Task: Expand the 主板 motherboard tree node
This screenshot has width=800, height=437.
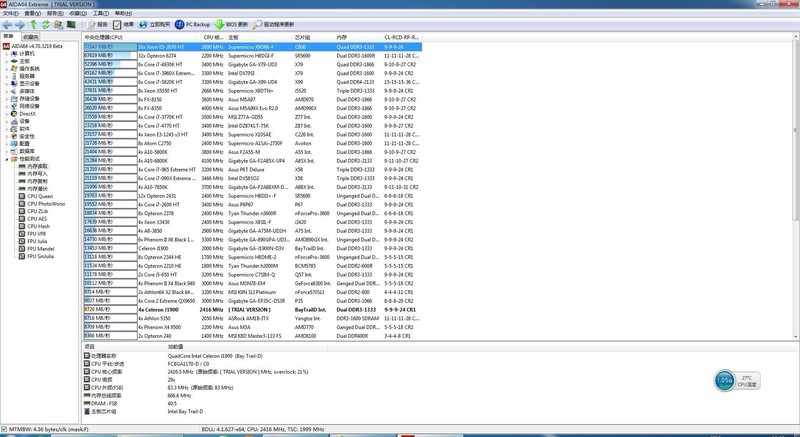Action: click(7, 61)
